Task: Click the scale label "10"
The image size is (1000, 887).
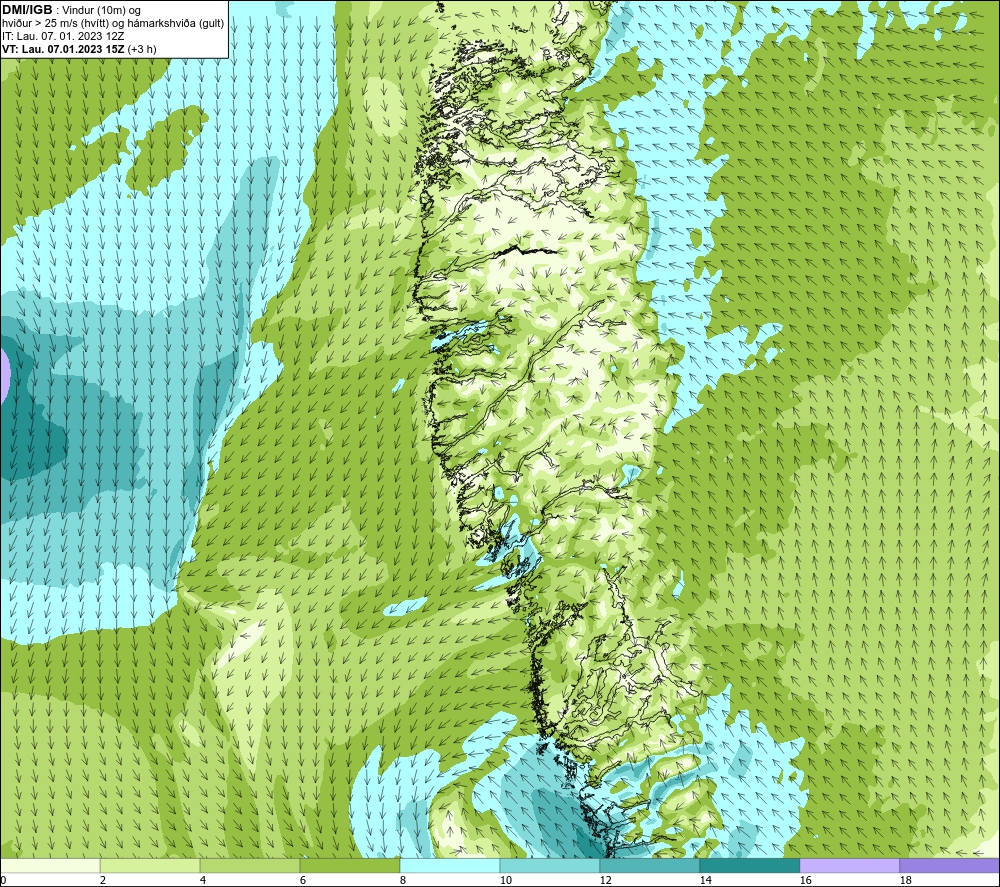Action: point(505,880)
